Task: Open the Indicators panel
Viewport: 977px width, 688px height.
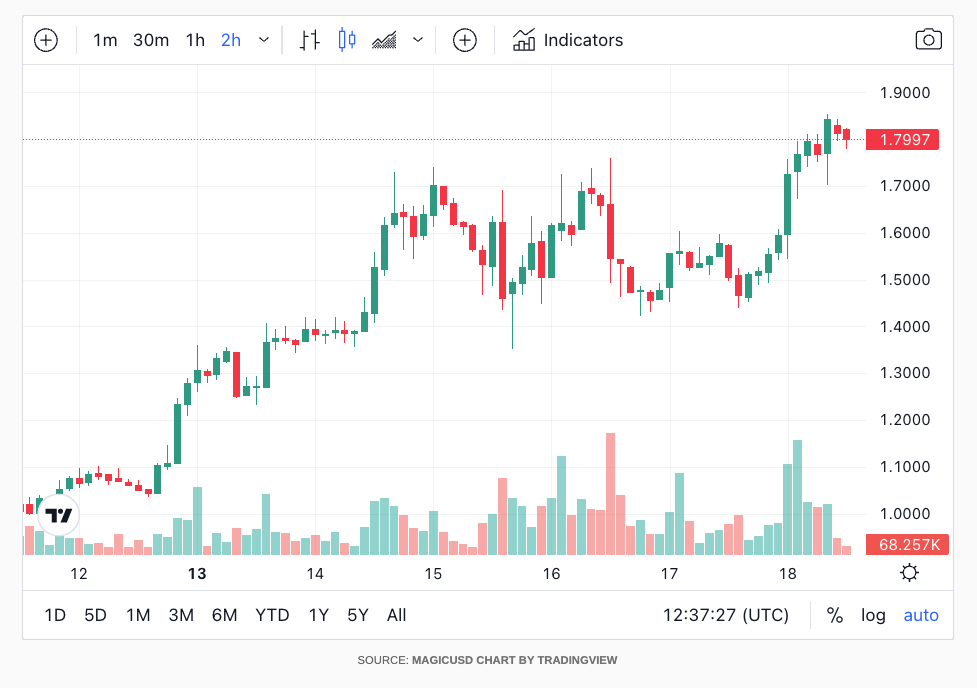Action: 568,40
